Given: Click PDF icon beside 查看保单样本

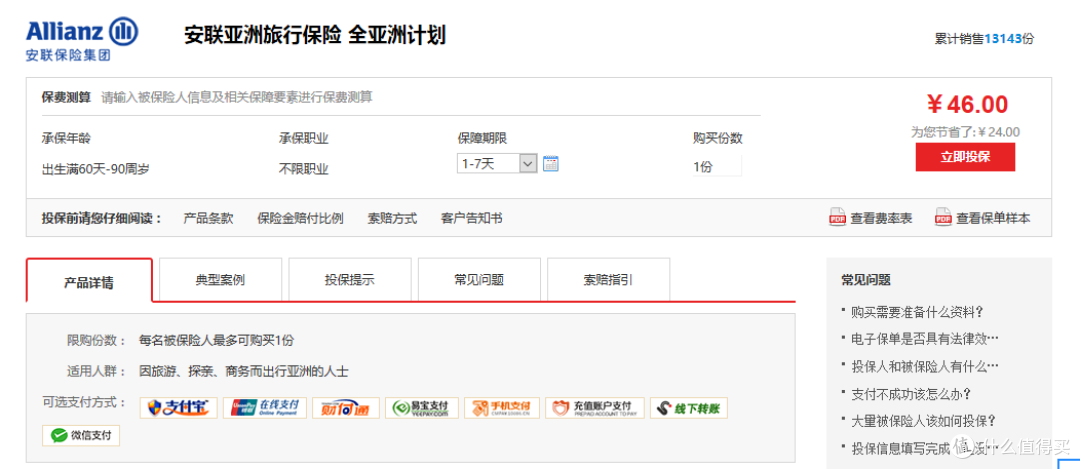Looking at the screenshot, I should click(x=943, y=217).
